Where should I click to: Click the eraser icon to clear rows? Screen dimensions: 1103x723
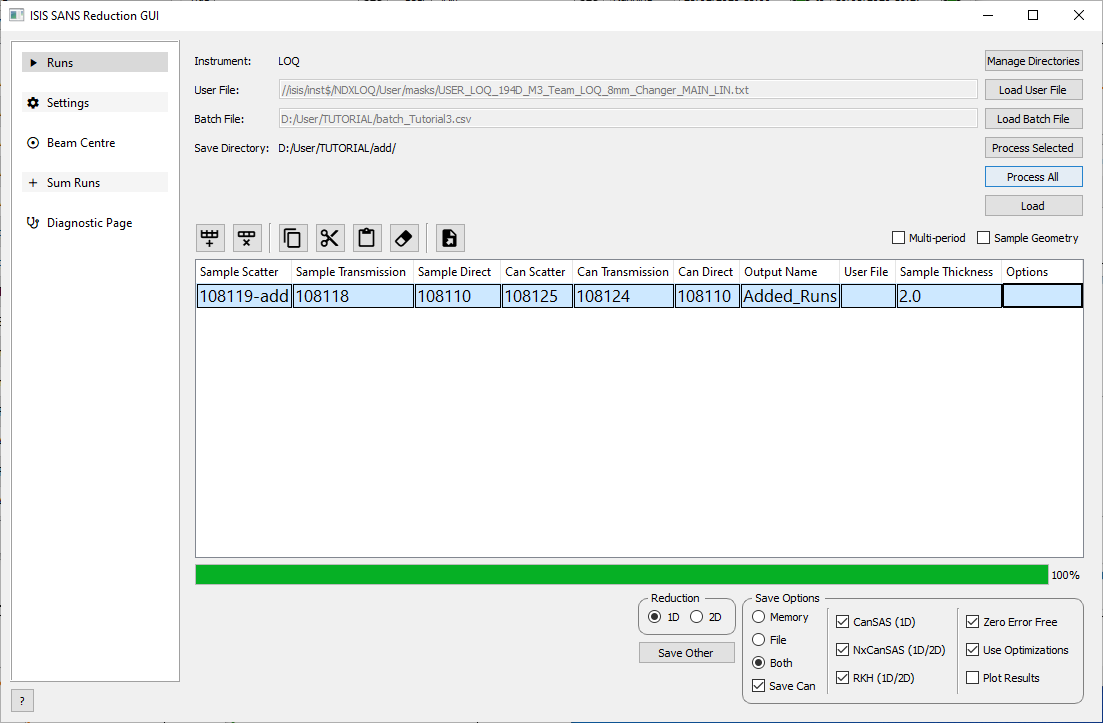coord(404,238)
